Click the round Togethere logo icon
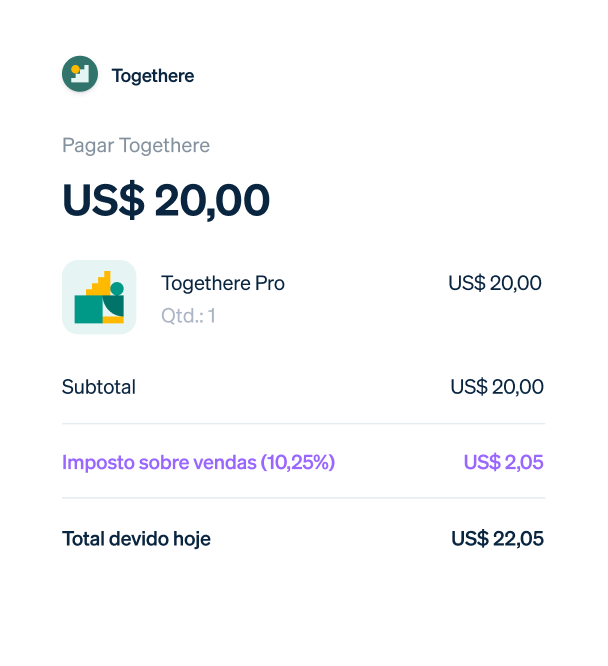The width and height of the screenshot is (608, 666). coord(80,74)
